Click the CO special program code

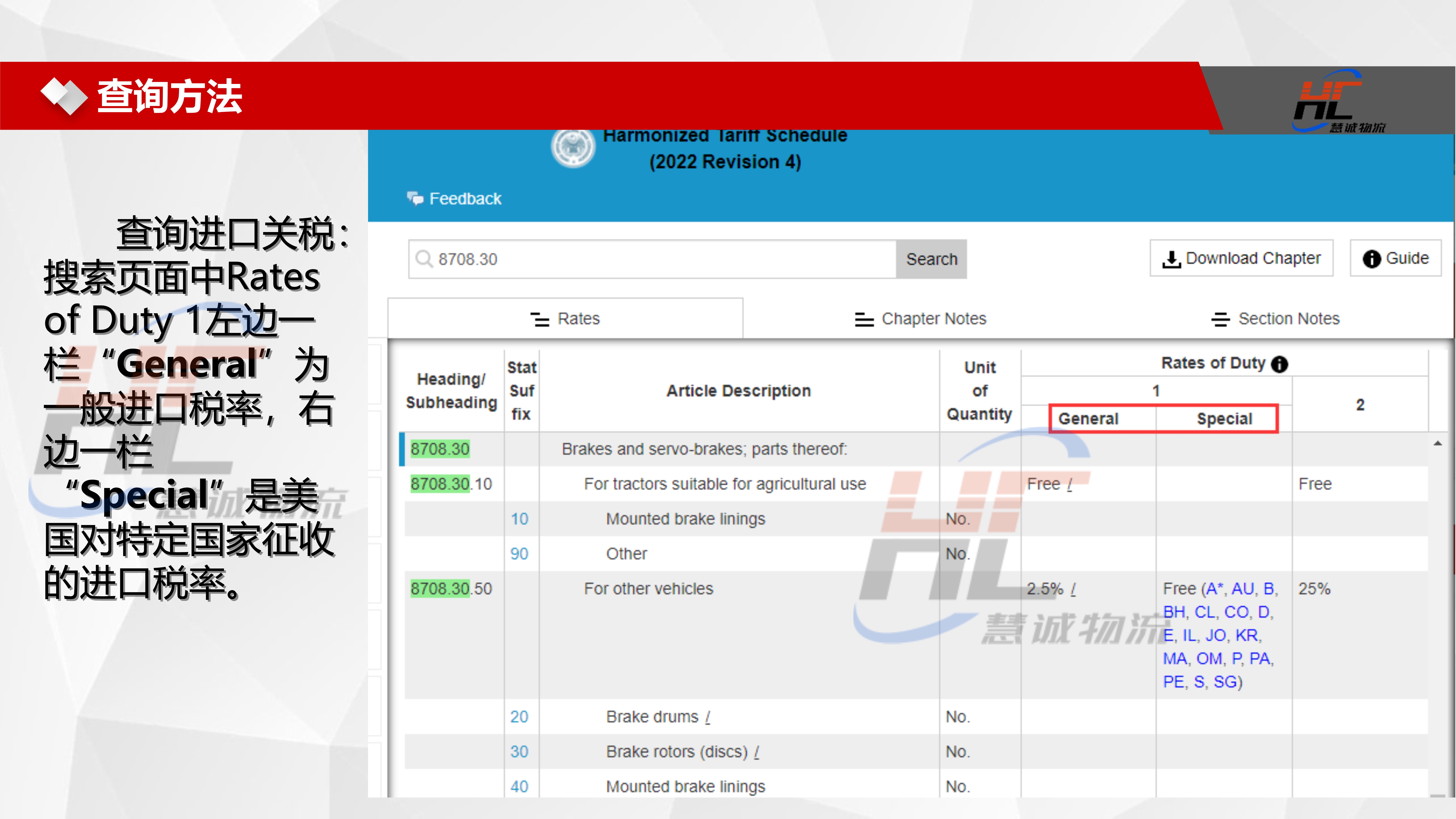coord(1237,612)
